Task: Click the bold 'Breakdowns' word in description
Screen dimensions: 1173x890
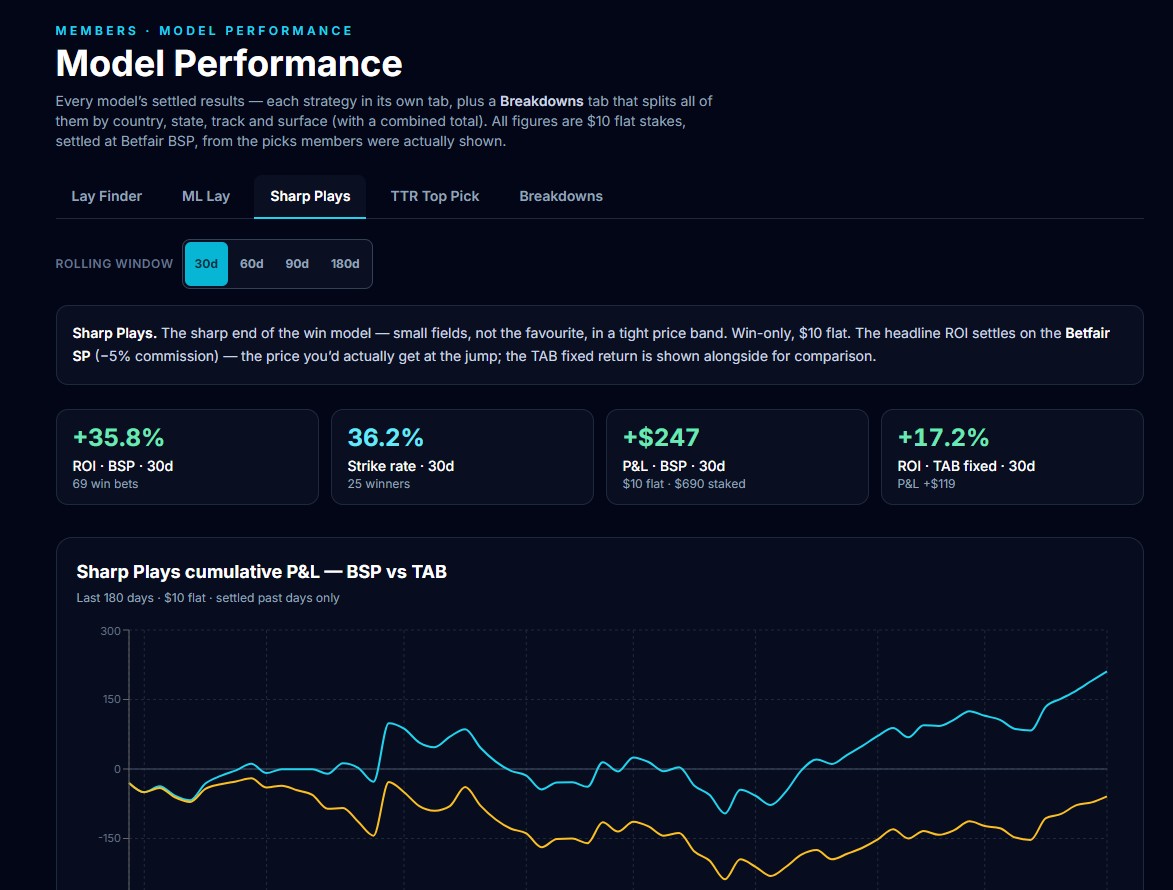Action: point(542,101)
